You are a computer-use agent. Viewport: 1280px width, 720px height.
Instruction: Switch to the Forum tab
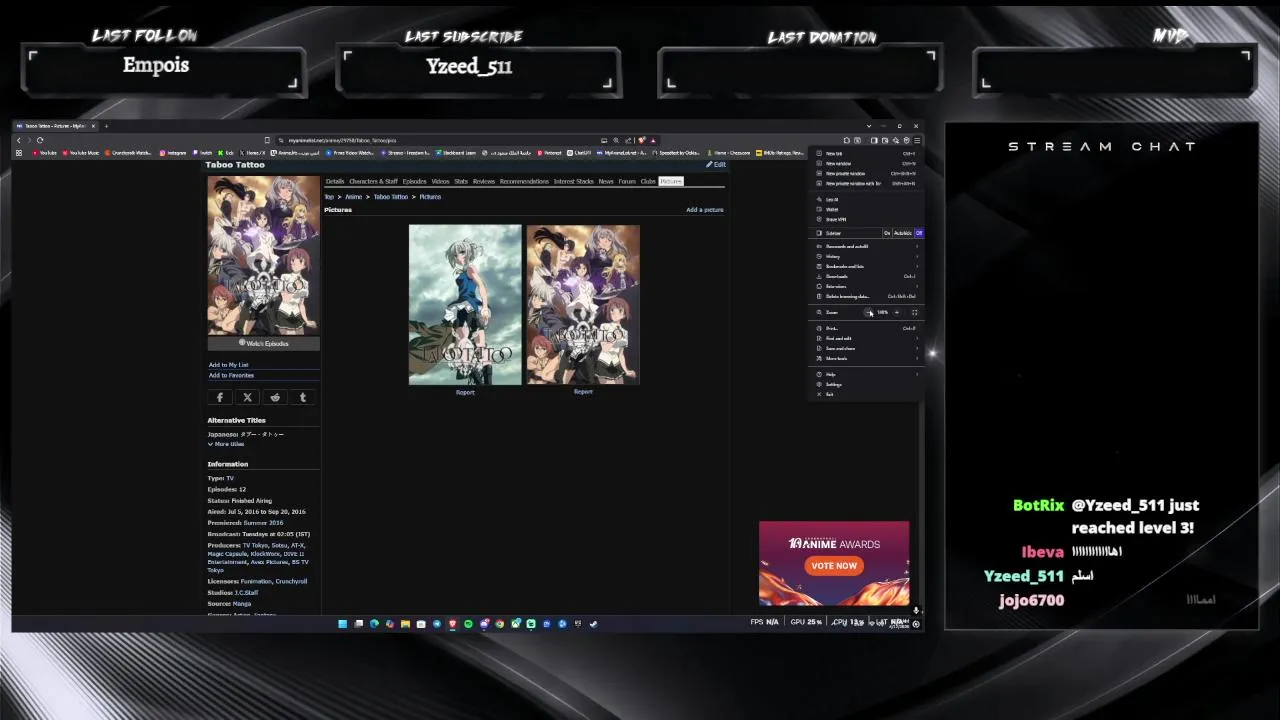[627, 181]
